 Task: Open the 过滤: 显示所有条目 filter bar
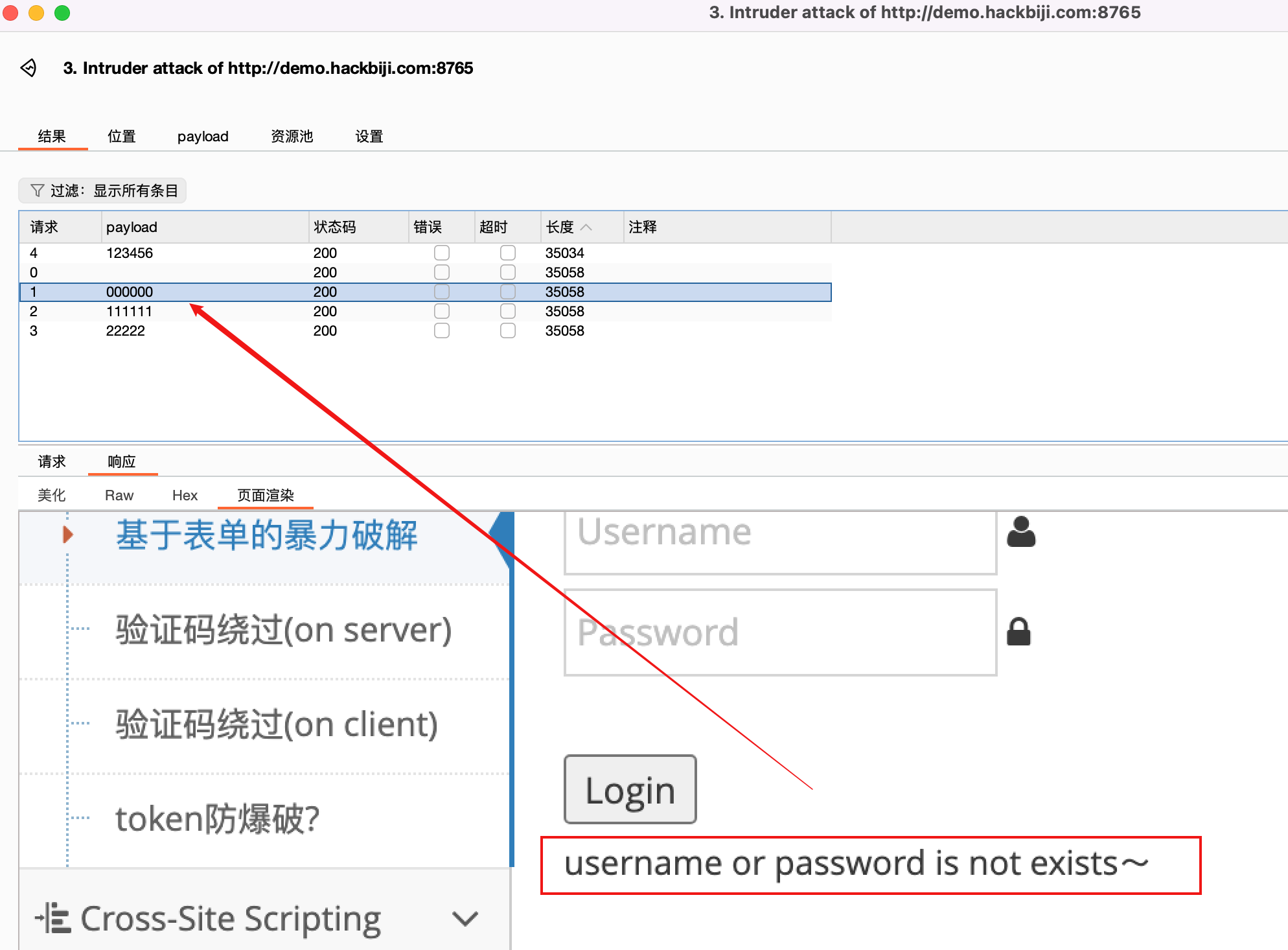[102, 191]
